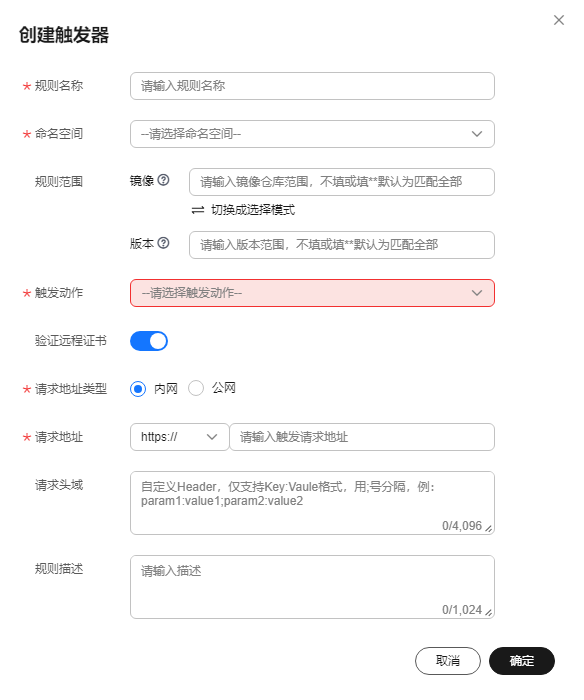Click the swap arrows icon before 切换成选择模式
This screenshot has height=700, width=584.
198,210
